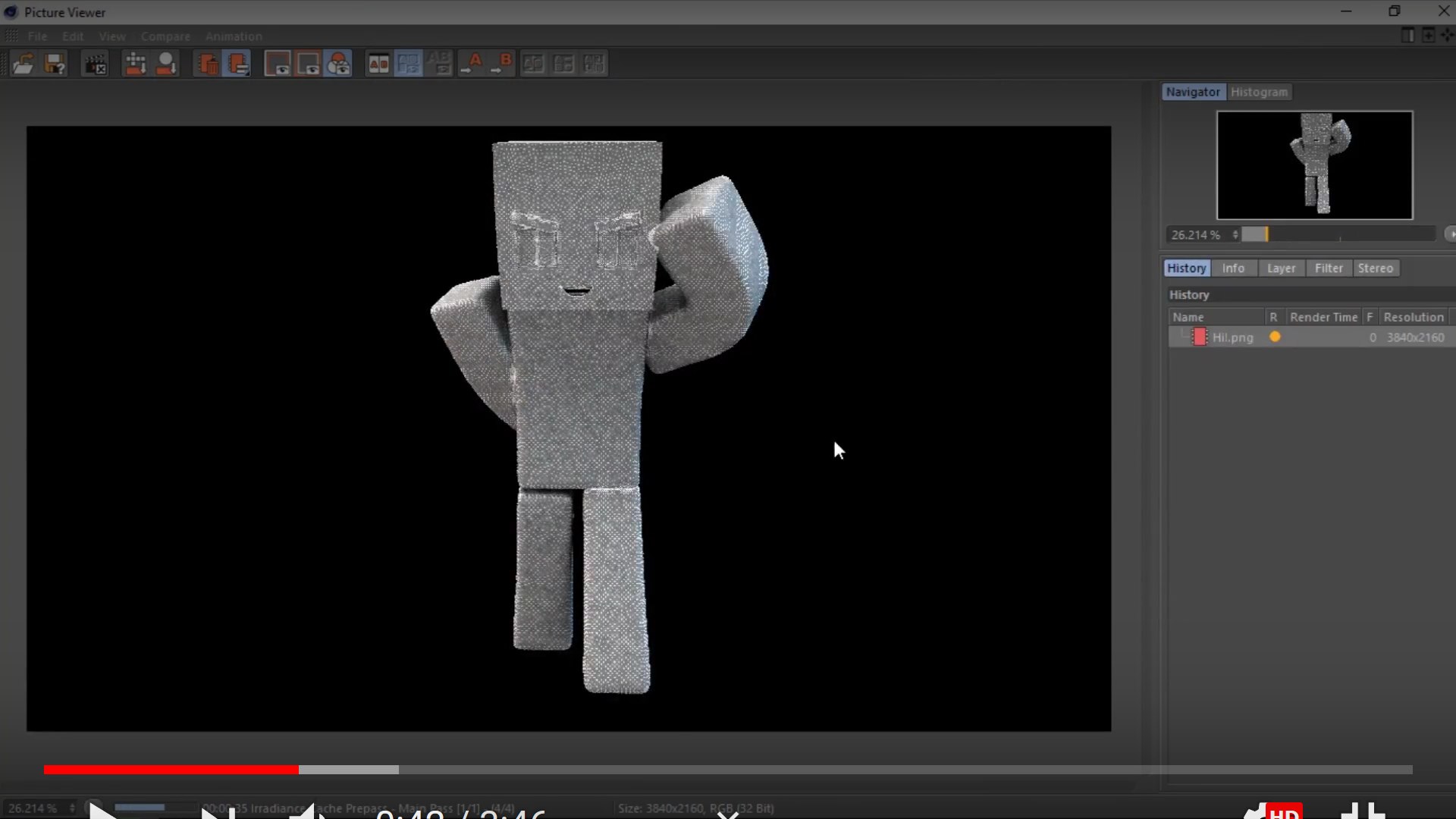The height and width of the screenshot is (819, 1456).
Task: Enable the second Single-Pass display mode icon
Action: 308,64
